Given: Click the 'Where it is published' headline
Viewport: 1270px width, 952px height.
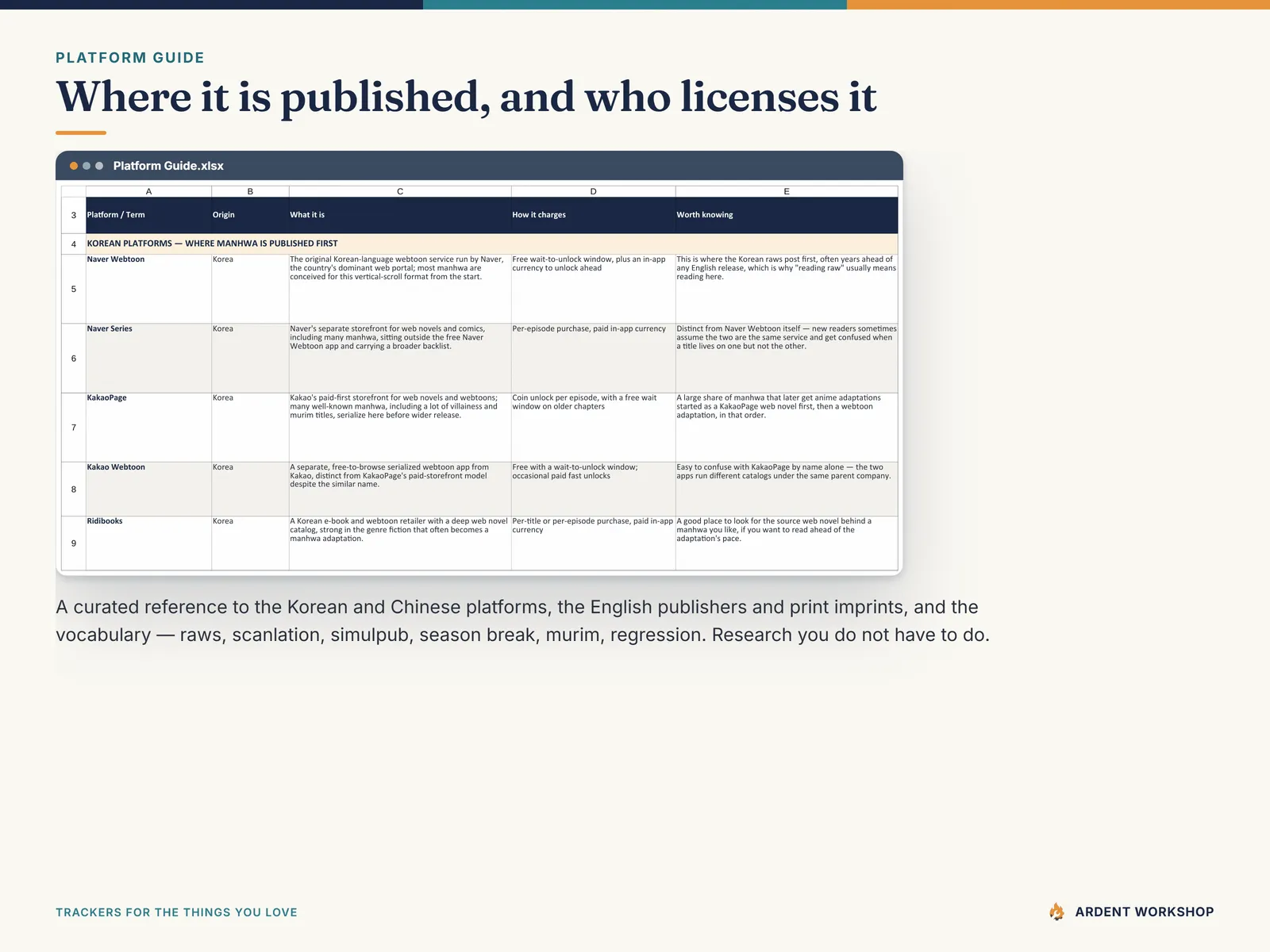Looking at the screenshot, I should point(466,98).
